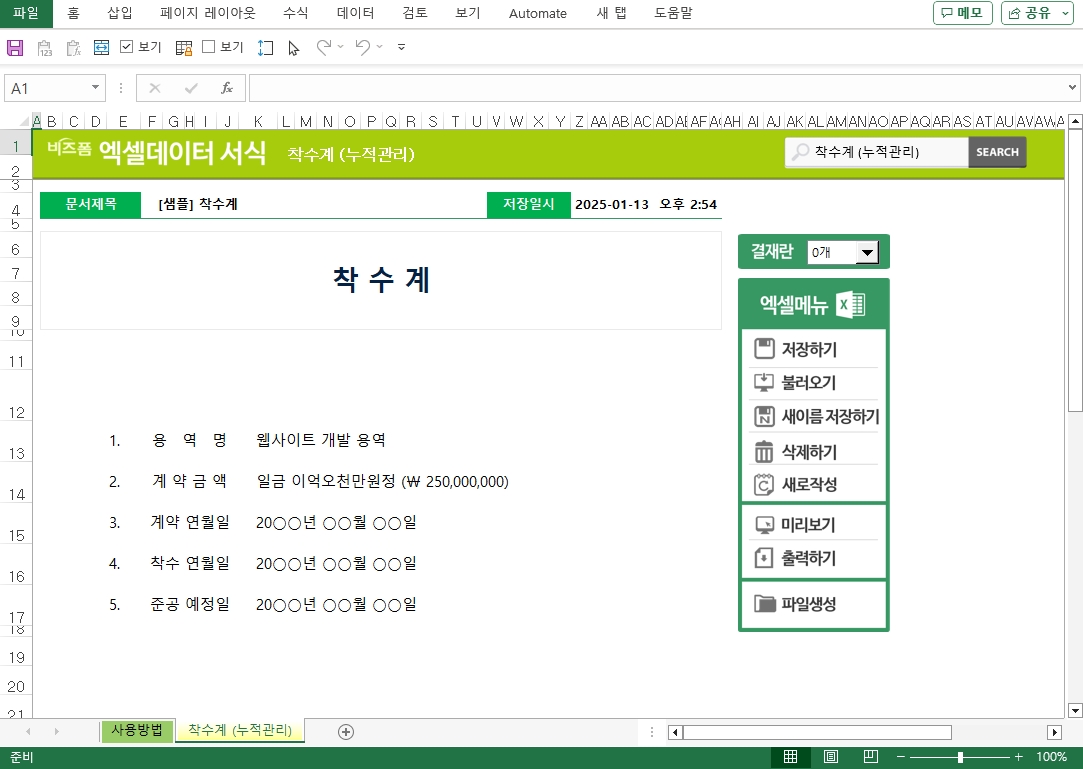Click the horizontal scrollbar thumb
This screenshot has height=769, width=1083.
coord(817,732)
